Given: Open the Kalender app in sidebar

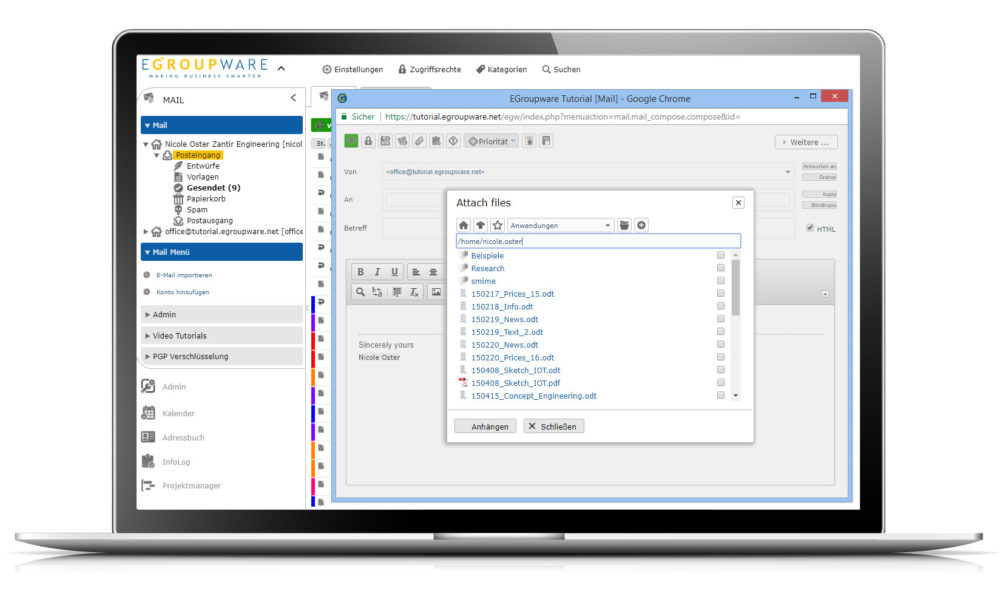Looking at the screenshot, I should point(178,413).
